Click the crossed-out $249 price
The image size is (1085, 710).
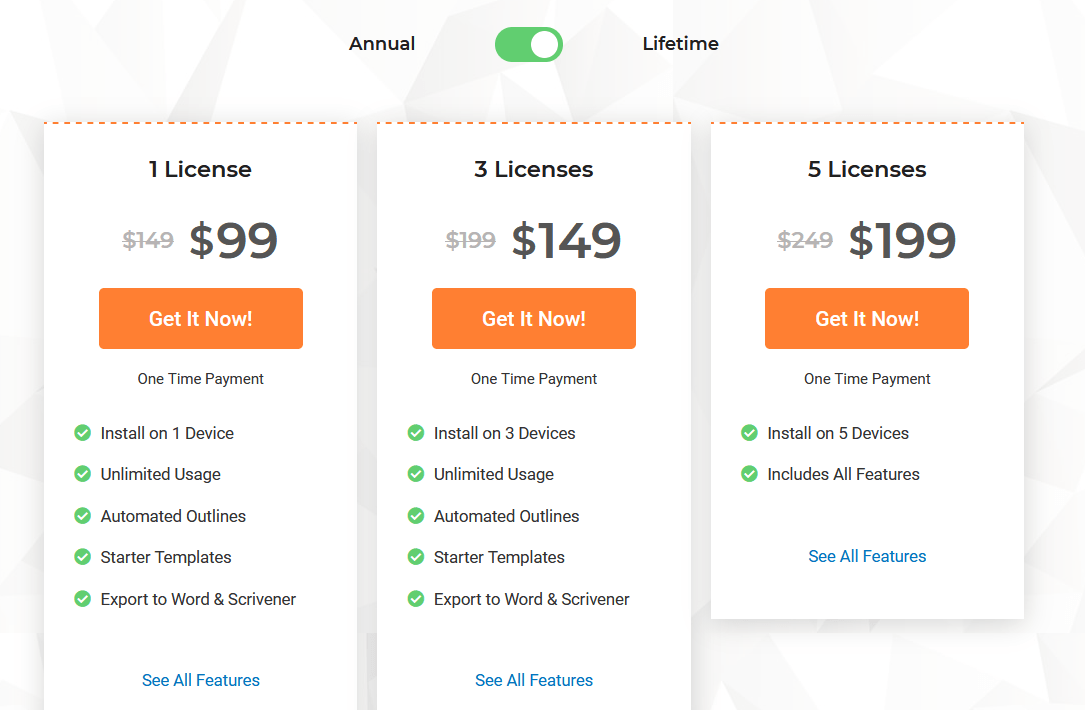(804, 240)
